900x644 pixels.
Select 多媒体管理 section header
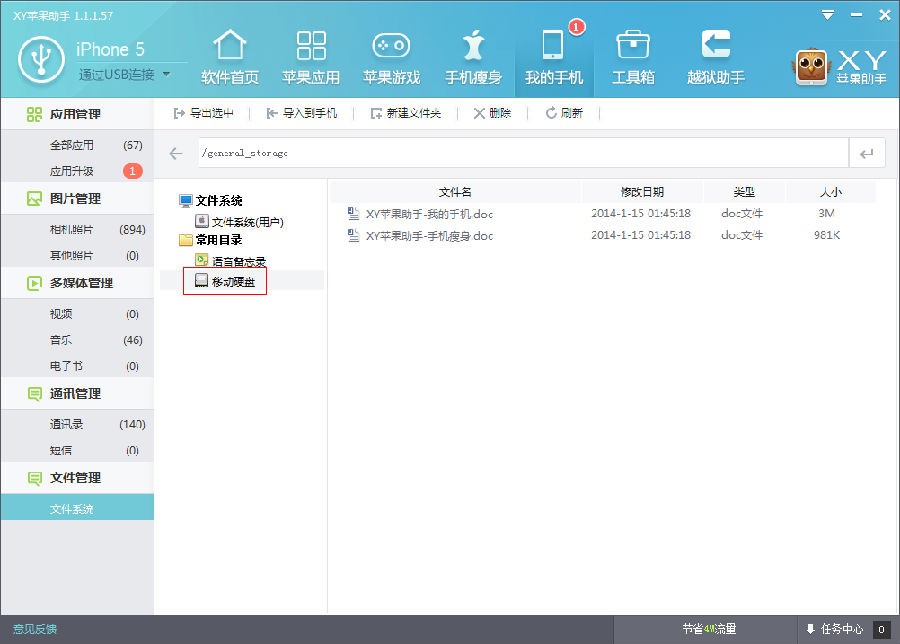coord(77,283)
